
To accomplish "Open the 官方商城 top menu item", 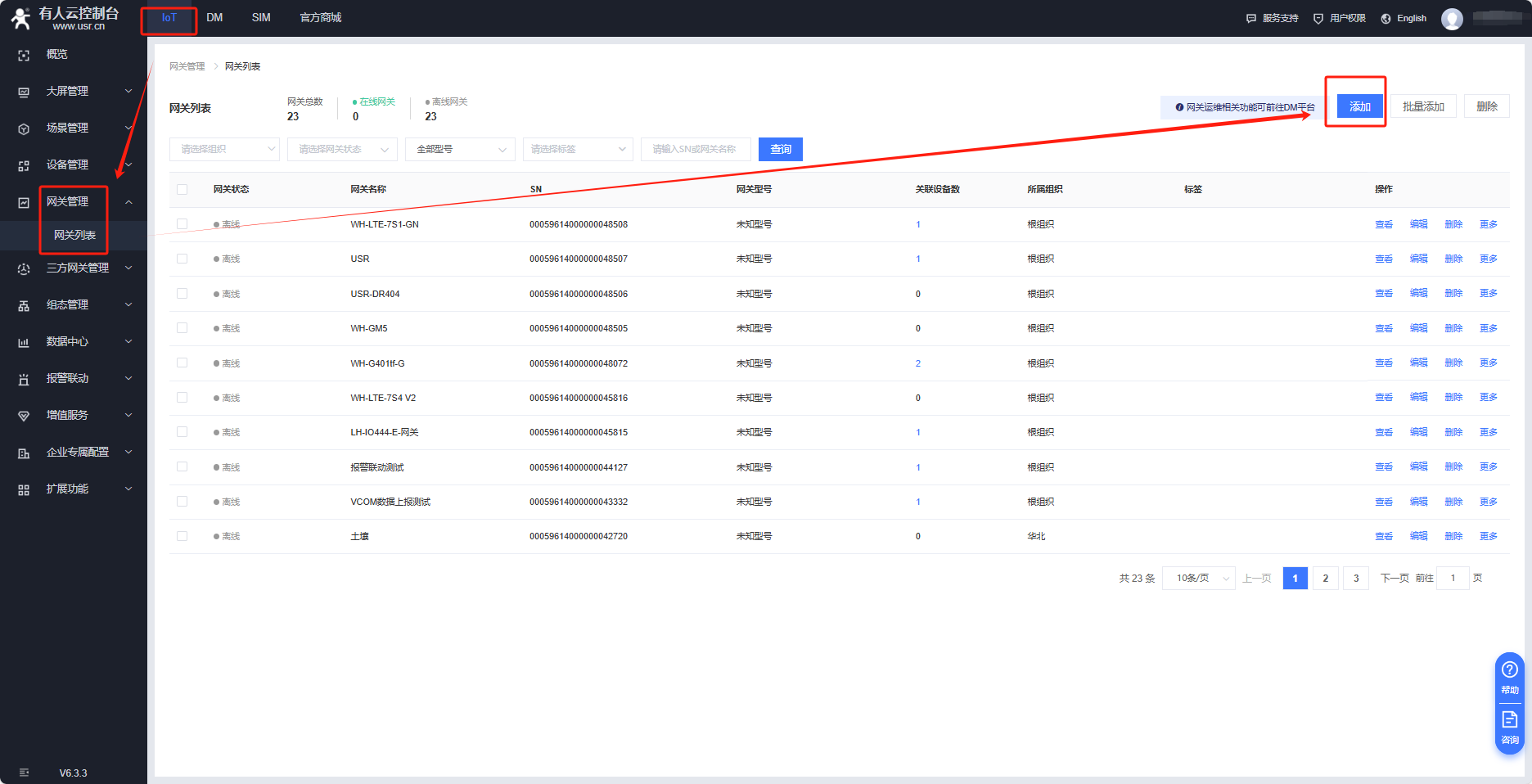I will click(321, 18).
